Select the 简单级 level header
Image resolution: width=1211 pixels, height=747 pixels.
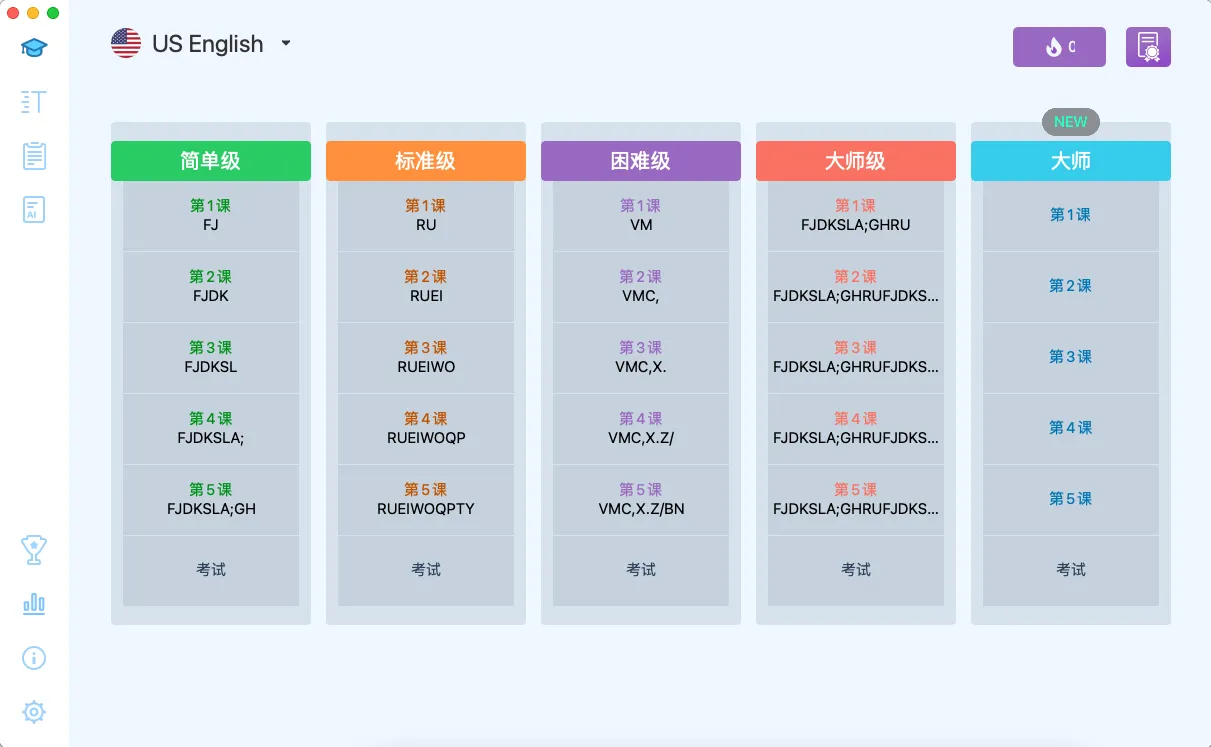click(211, 161)
